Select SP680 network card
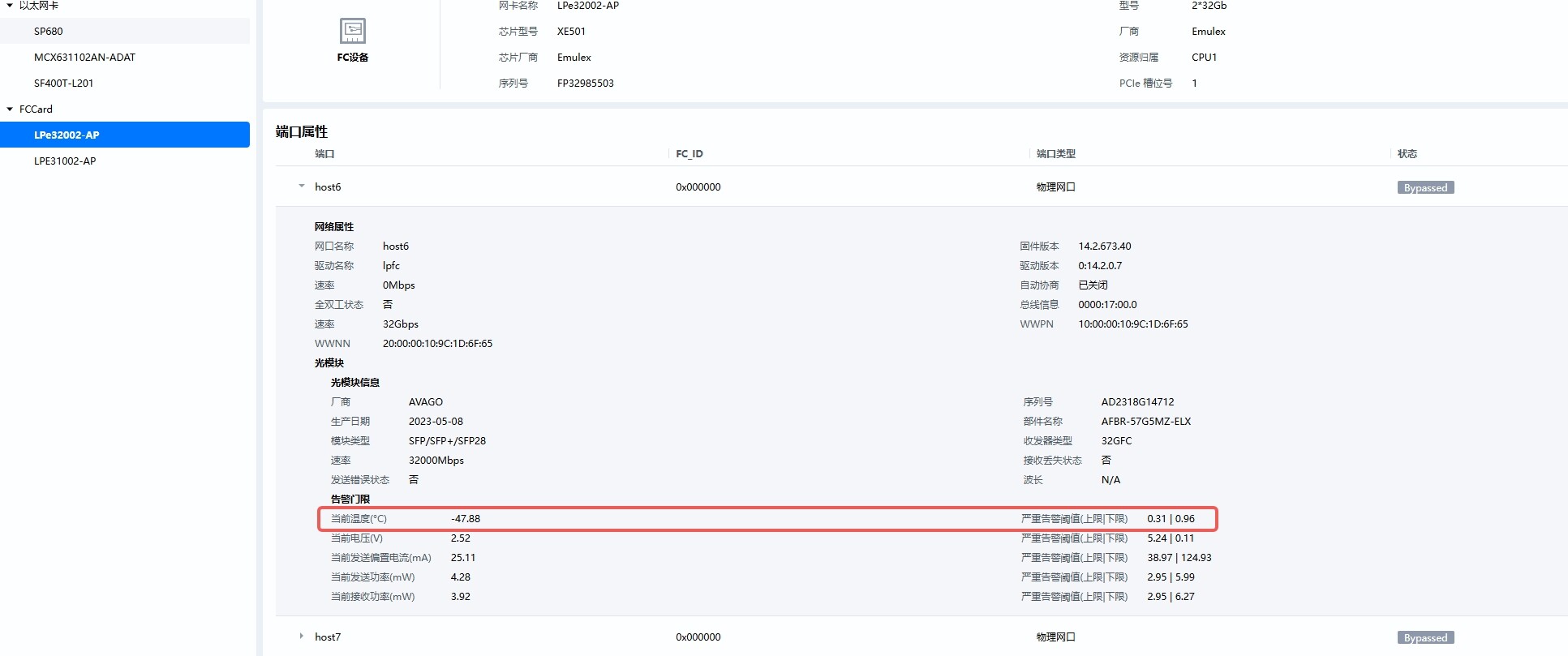The height and width of the screenshot is (656, 1568). 49,32
